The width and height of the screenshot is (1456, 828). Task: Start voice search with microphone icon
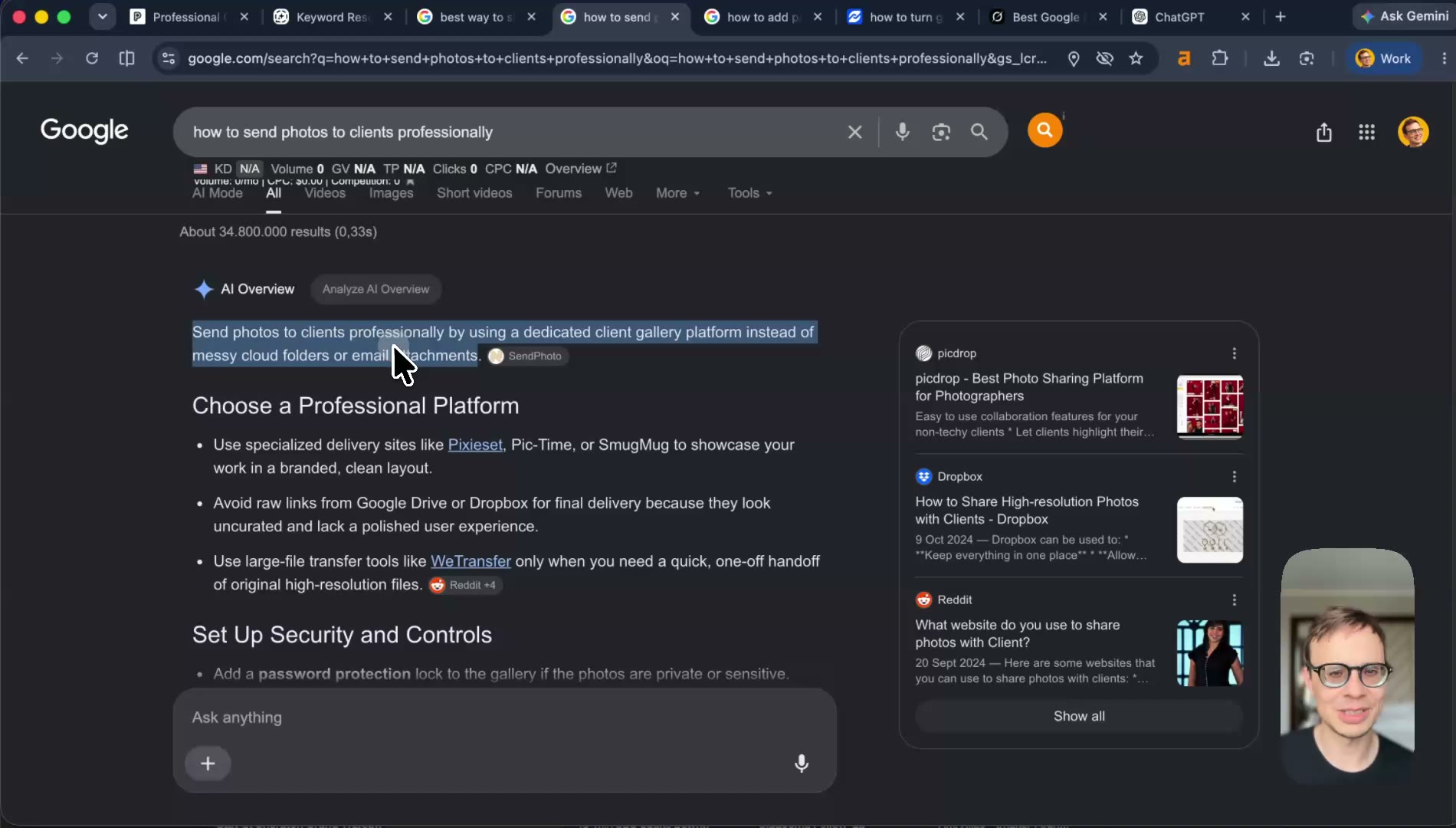pyautogui.click(x=903, y=132)
